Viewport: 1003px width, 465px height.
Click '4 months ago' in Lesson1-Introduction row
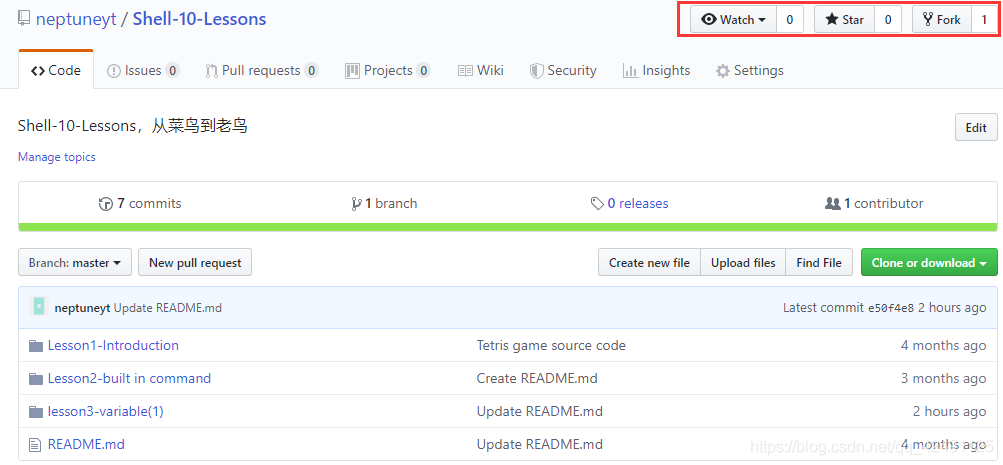(944, 345)
